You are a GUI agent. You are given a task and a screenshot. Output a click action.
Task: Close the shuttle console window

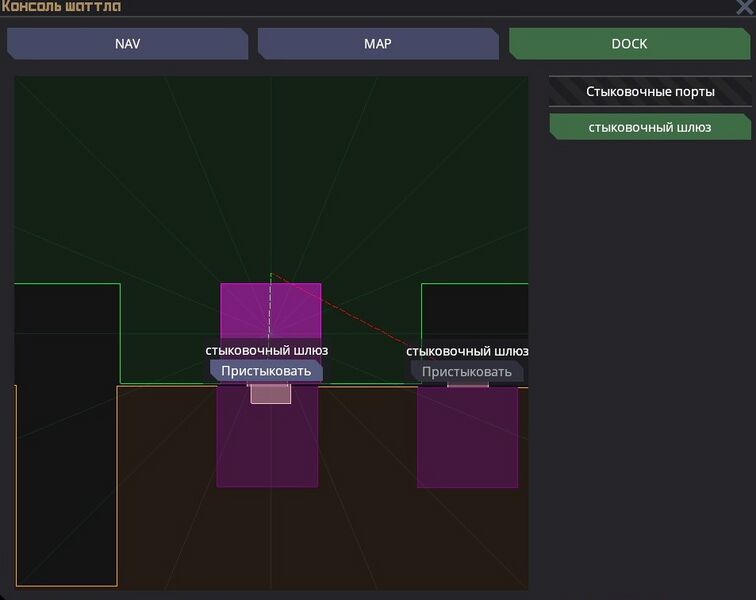click(744, 6)
